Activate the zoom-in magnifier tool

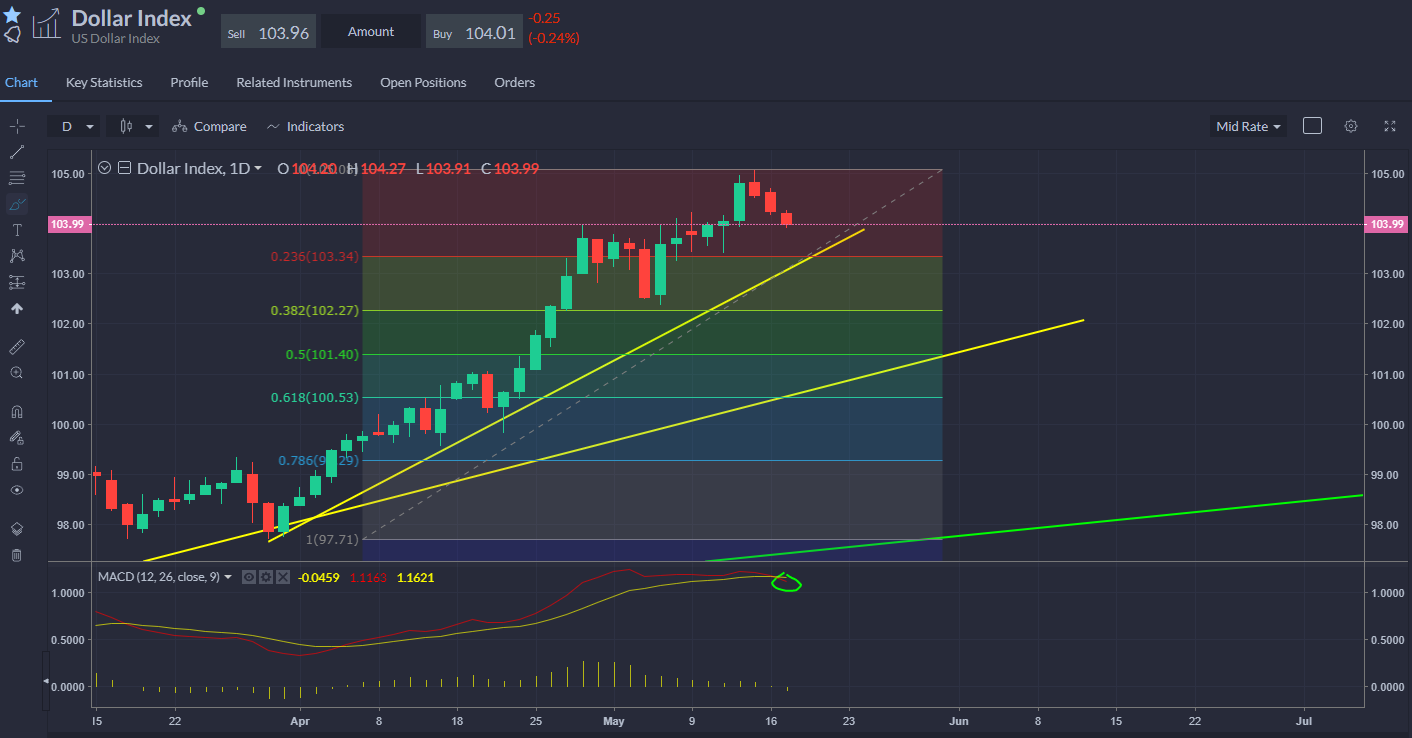17,372
